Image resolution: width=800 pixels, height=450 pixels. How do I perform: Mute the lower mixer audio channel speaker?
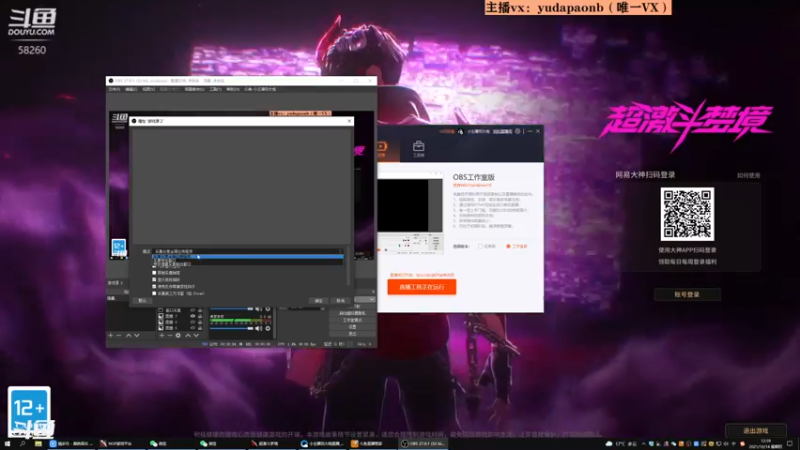pyautogui.click(x=259, y=328)
